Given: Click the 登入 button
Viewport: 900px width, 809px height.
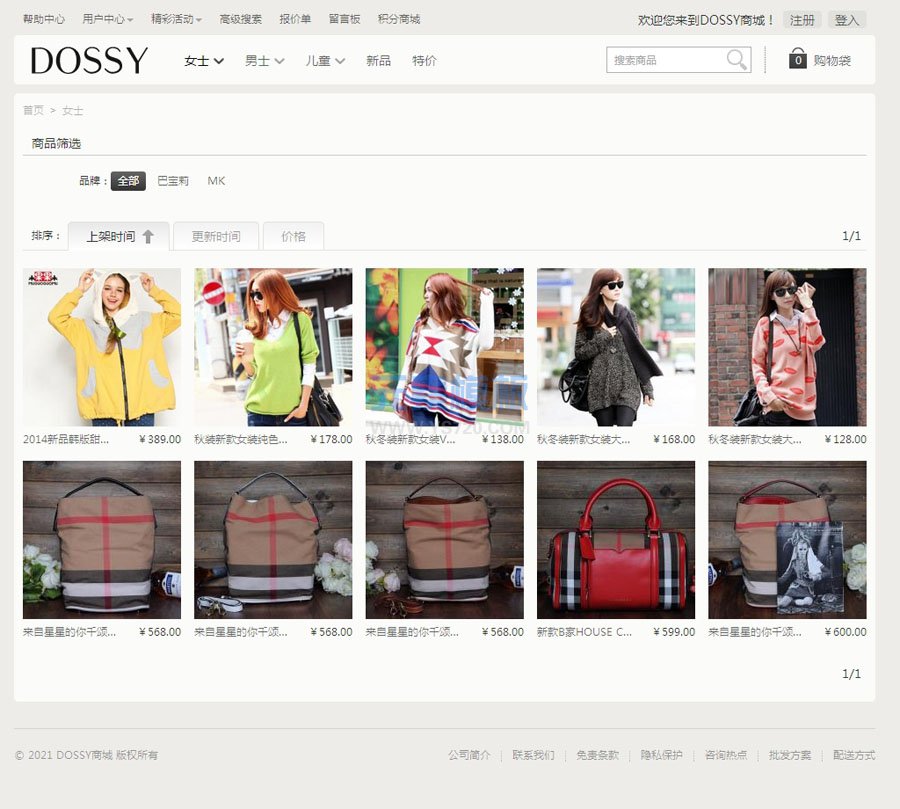Looking at the screenshot, I should point(847,20).
